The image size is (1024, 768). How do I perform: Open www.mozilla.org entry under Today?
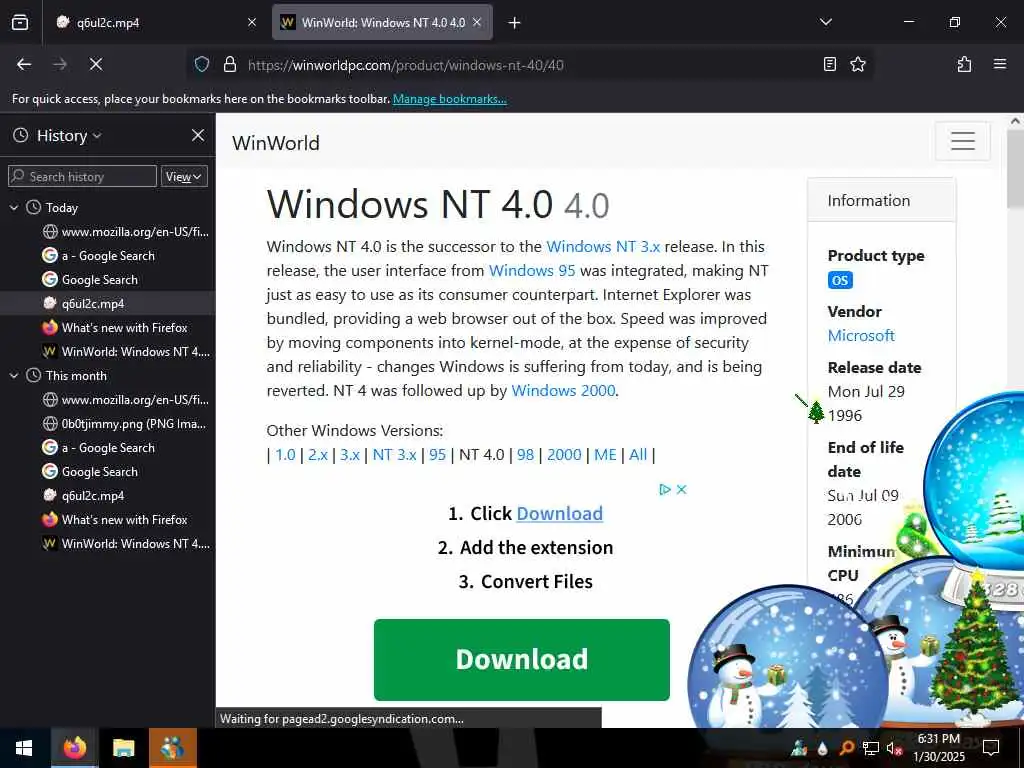[126, 232]
